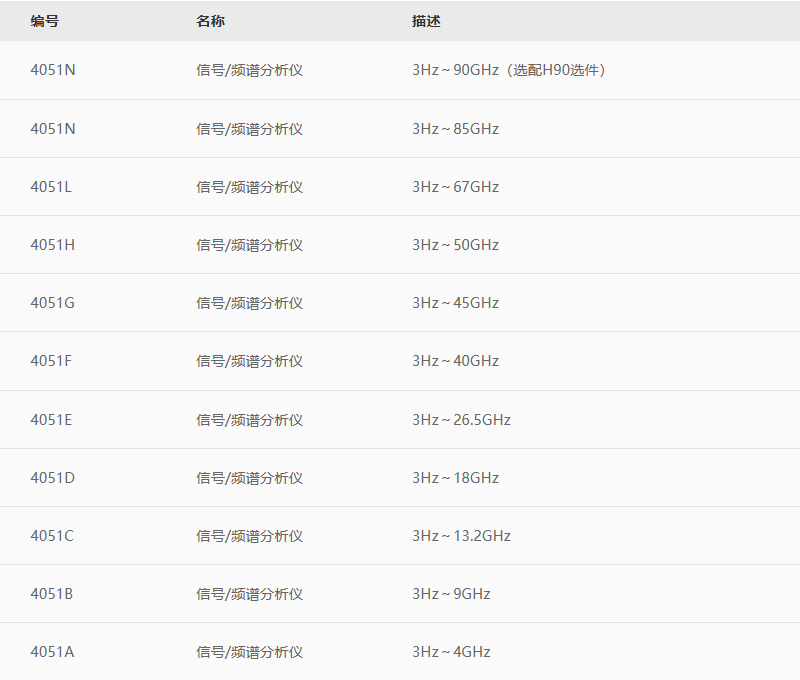800x680 pixels.
Task: Select model number 4051G
Action: (53, 303)
